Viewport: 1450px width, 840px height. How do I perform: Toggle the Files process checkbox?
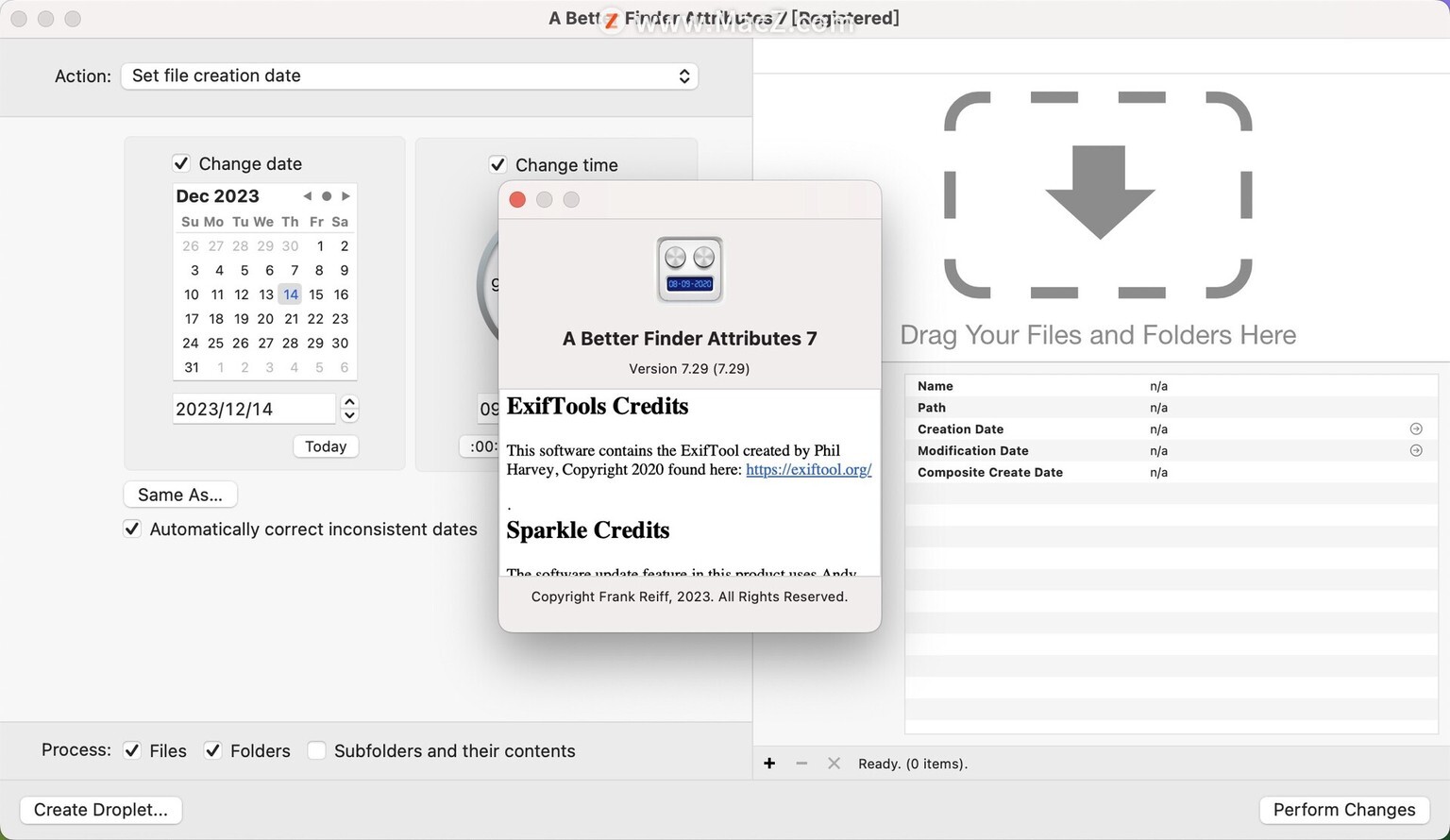(132, 750)
